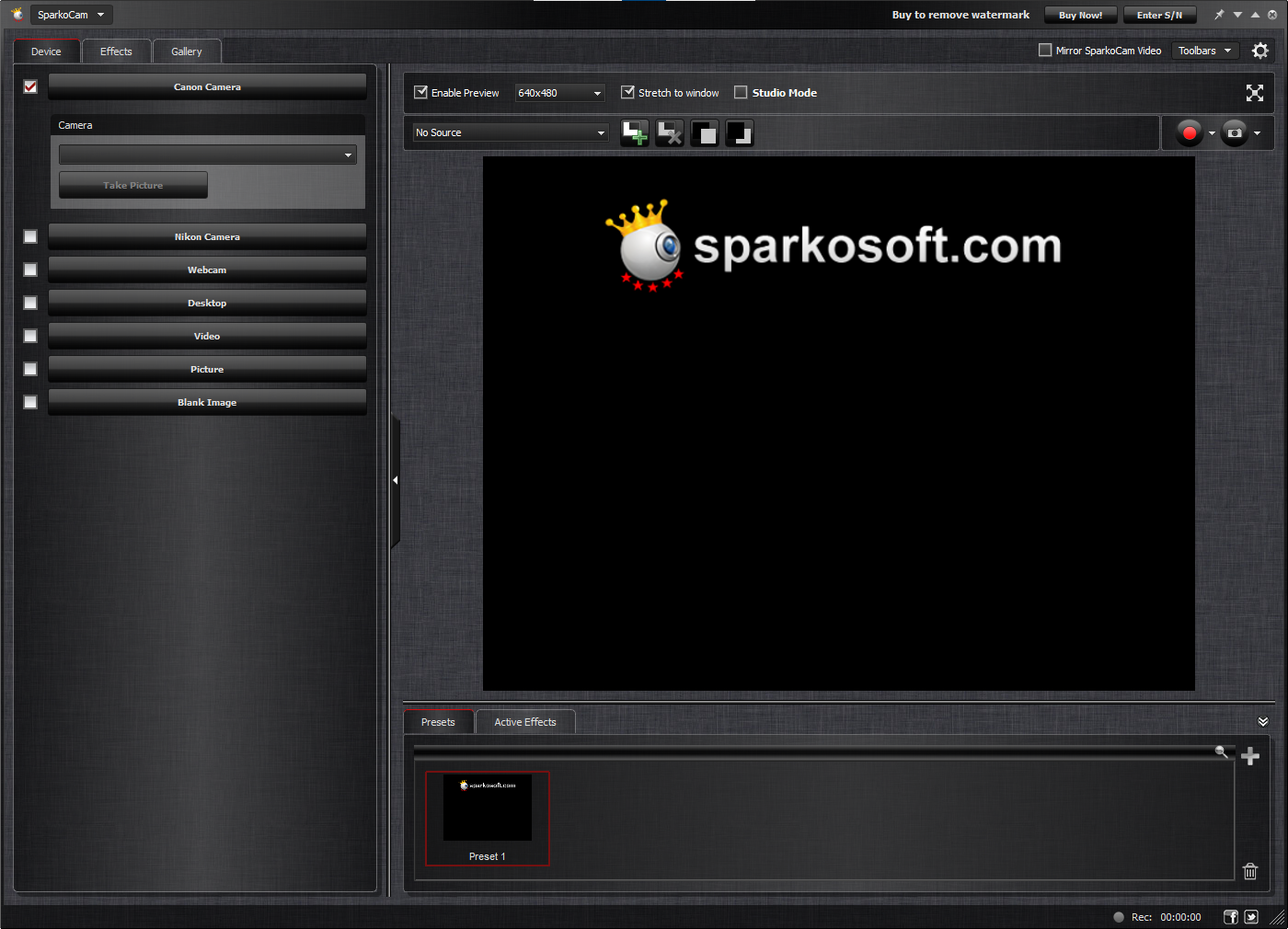Open the Active Effects tab
This screenshot has width=1288, height=929.
tap(524, 722)
